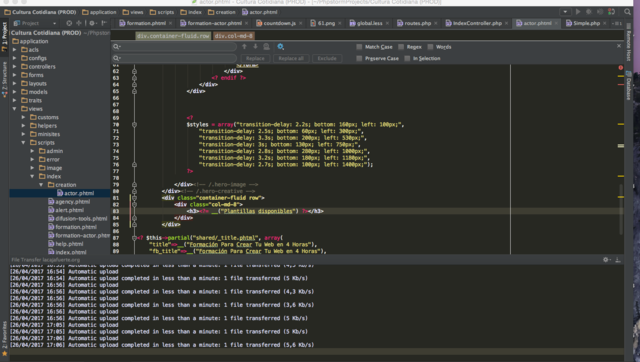640x362 pixels.
Task: Collapse the scripts folder
Action: 24,142
